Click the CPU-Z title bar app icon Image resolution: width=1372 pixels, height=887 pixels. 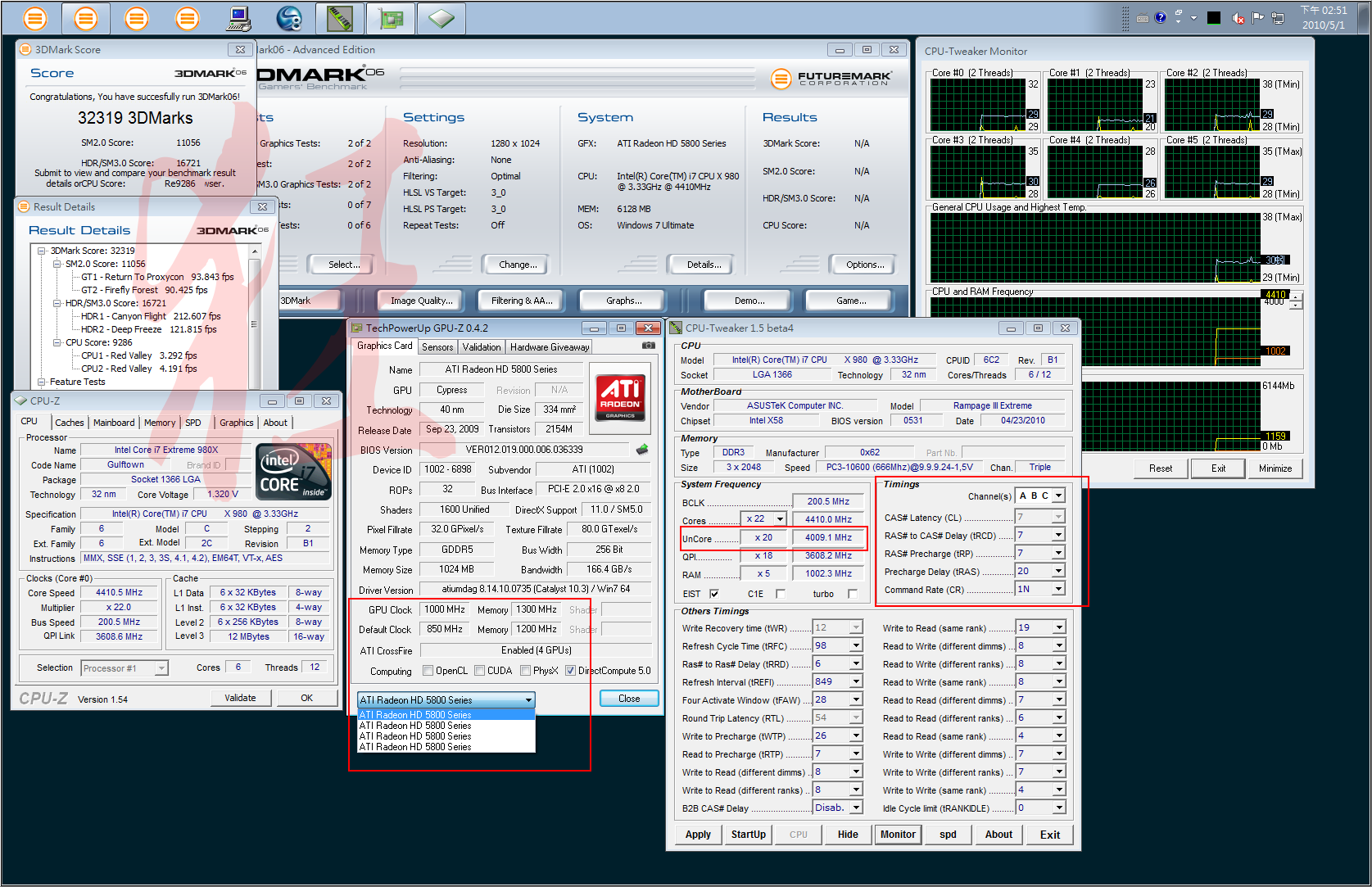coord(20,401)
